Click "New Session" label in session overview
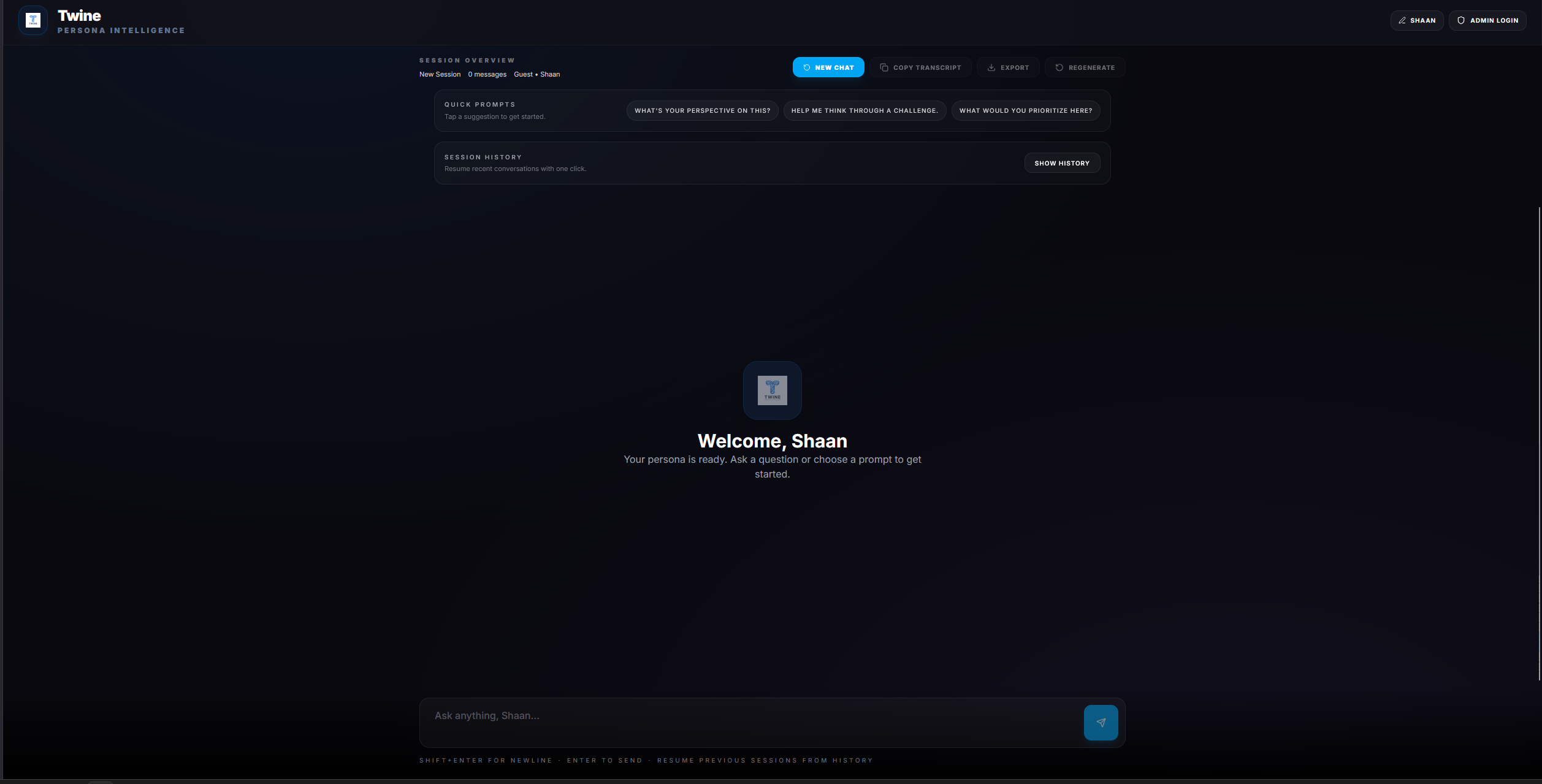This screenshot has height=784, width=1542. (440, 74)
